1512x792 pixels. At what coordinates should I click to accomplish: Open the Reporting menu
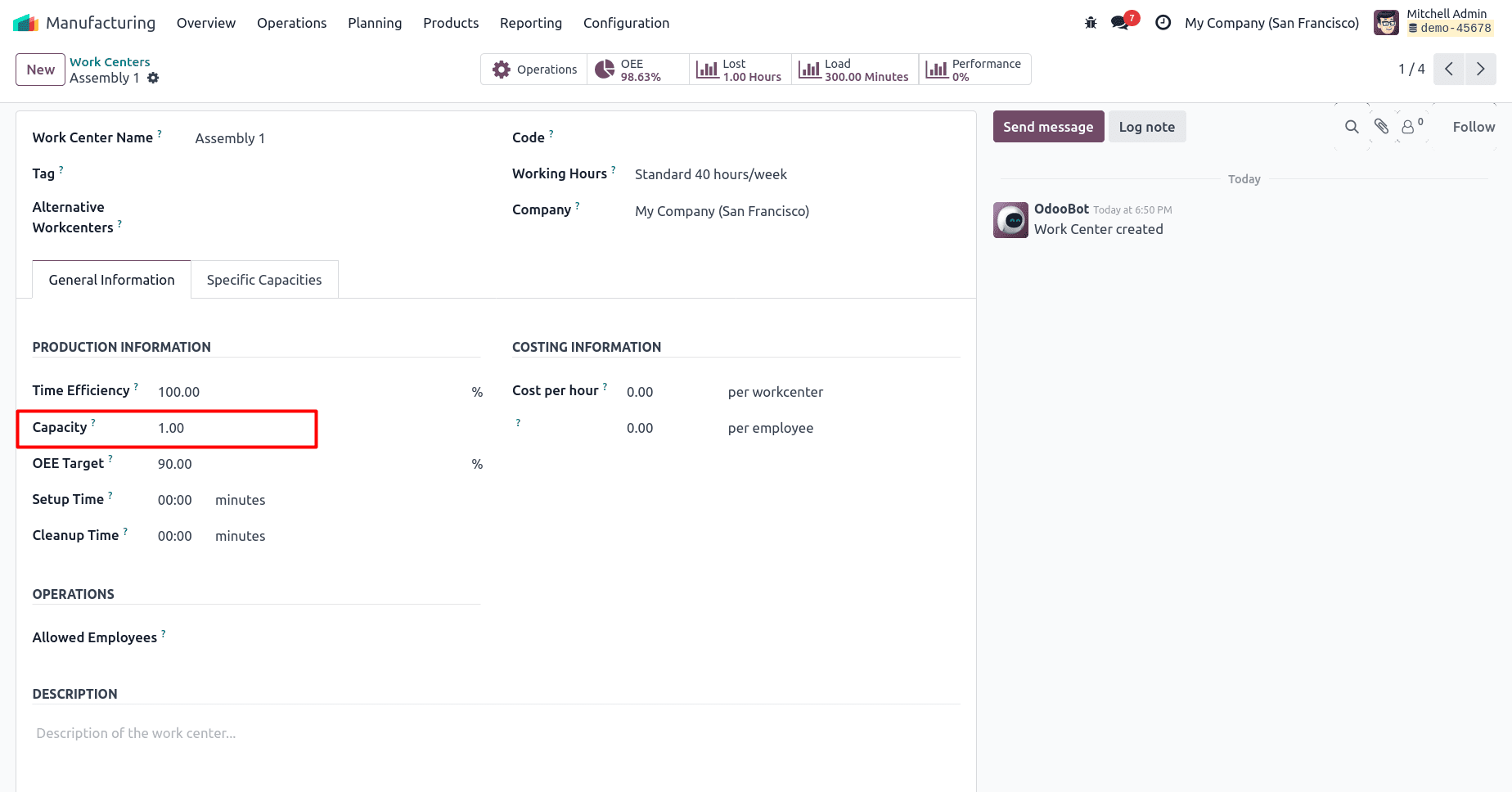tap(530, 23)
